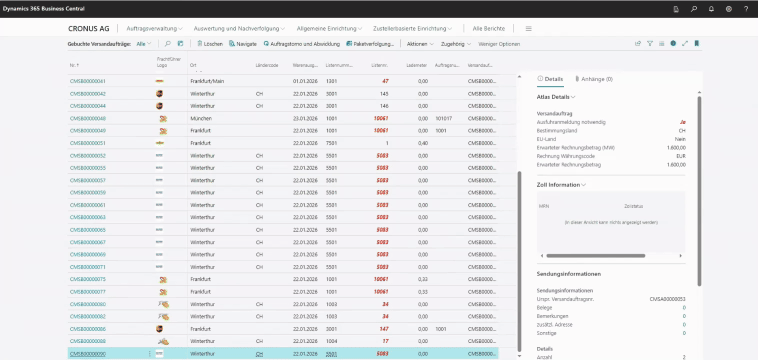
Task: Click the list vertical scrollbar
Action: click(x=520, y=261)
